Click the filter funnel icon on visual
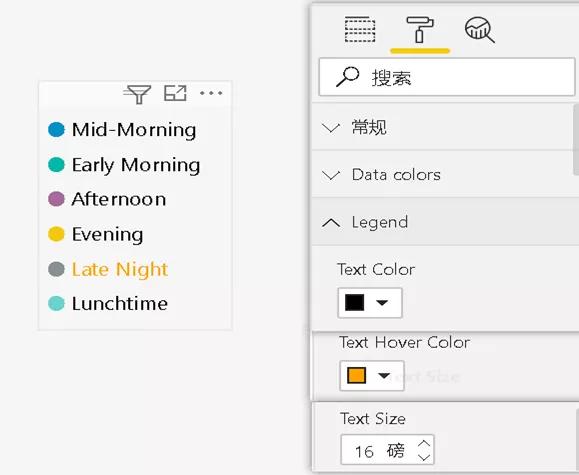 137,94
